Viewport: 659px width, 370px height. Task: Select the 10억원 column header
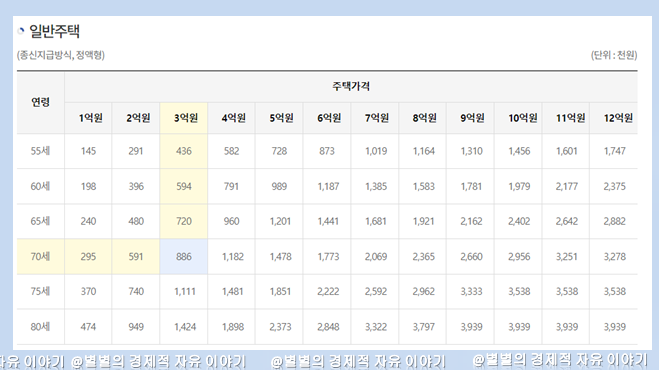coord(518,118)
